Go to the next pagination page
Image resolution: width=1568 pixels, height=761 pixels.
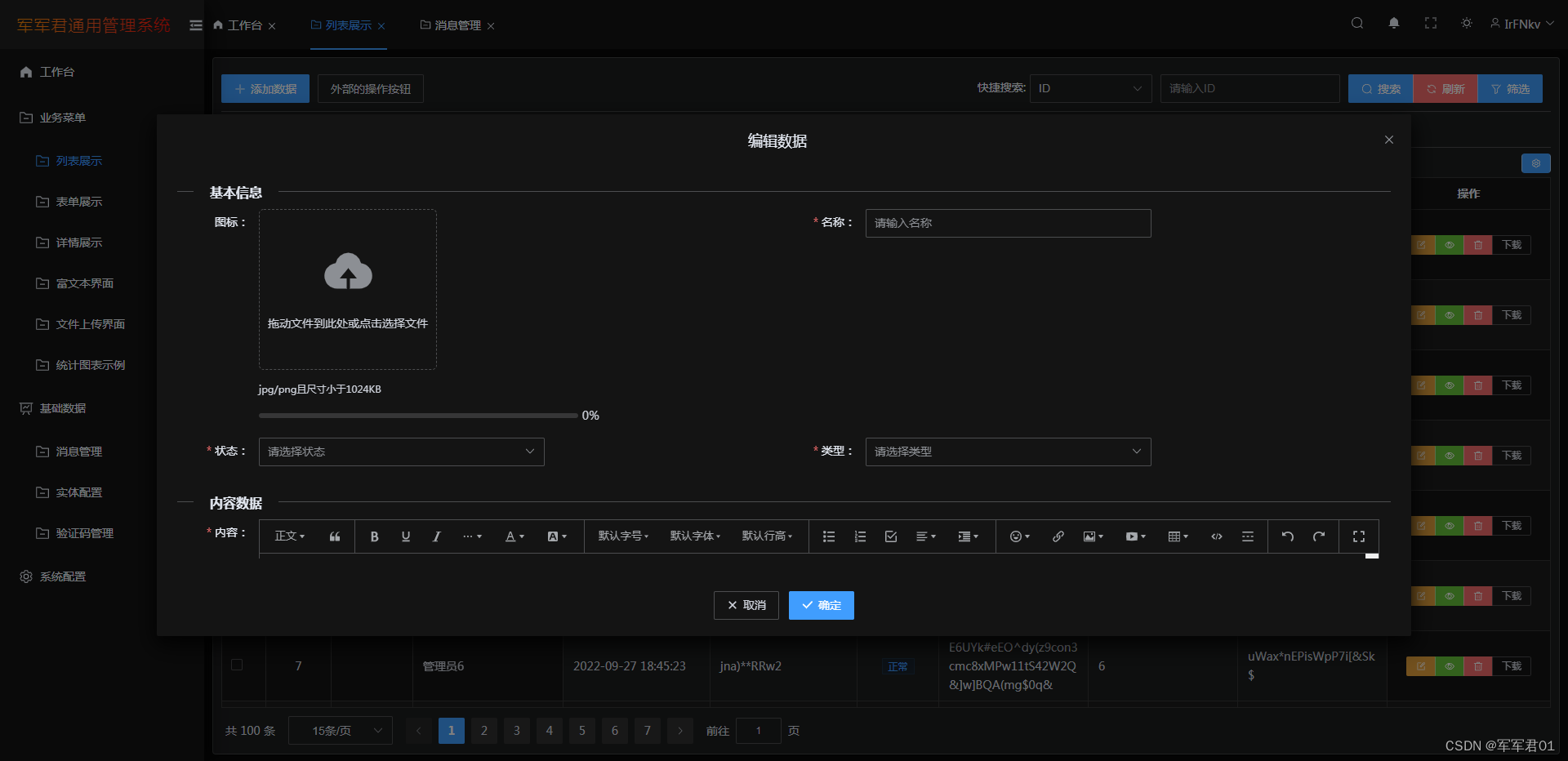click(680, 731)
